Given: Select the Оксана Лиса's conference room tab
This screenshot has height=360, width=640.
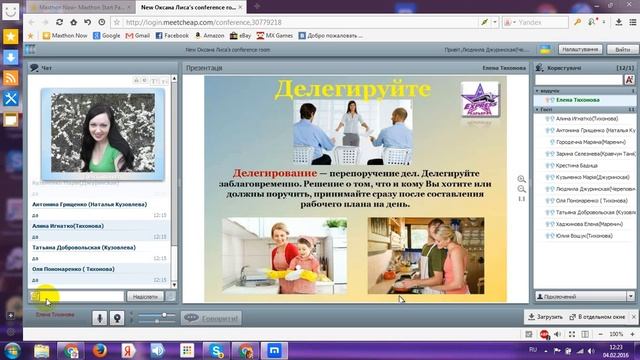Looking at the screenshot, I should pyautogui.click(x=191, y=7).
